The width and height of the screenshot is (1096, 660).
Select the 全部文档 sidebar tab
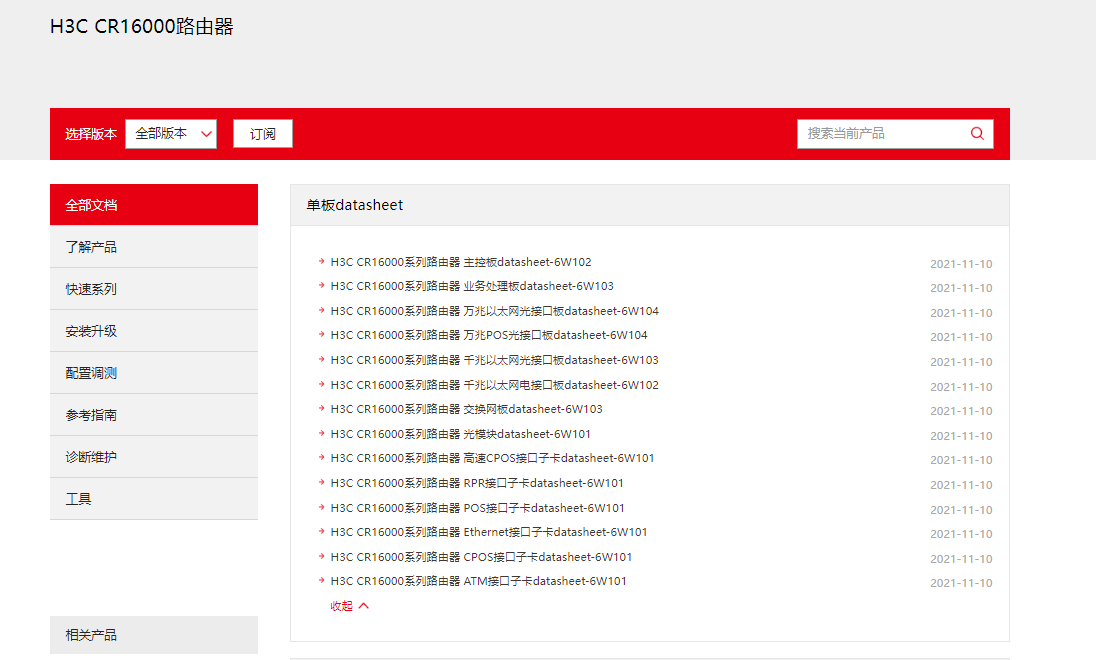[154, 205]
